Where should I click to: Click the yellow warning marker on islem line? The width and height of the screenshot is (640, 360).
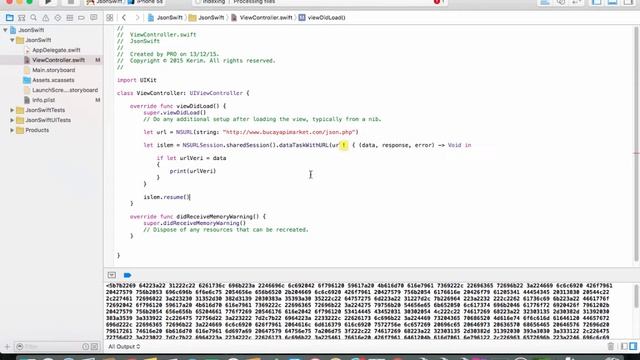tap(344, 145)
